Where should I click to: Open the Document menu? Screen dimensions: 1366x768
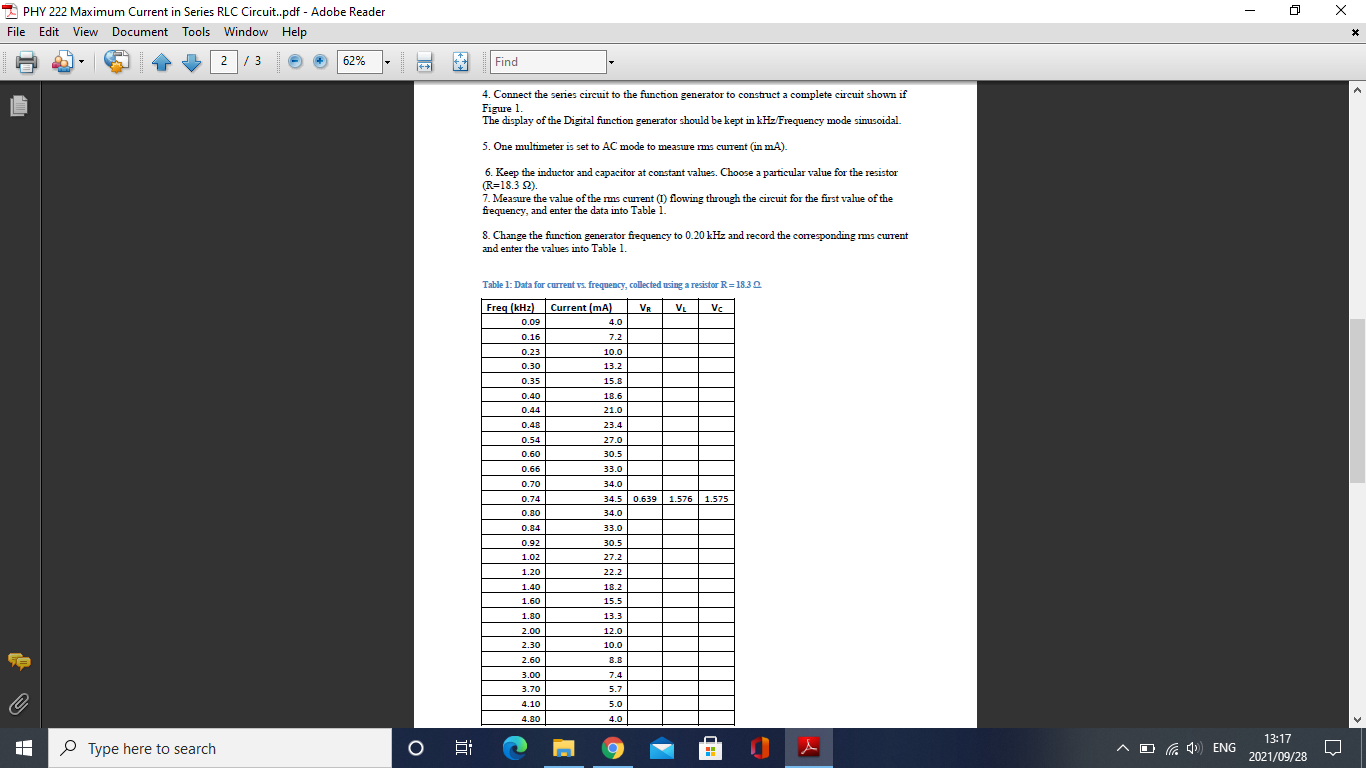[140, 32]
